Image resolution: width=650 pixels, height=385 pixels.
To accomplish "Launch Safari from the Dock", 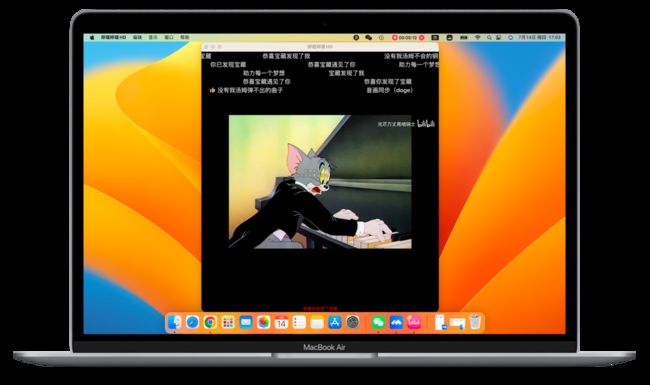I will [x=192, y=322].
